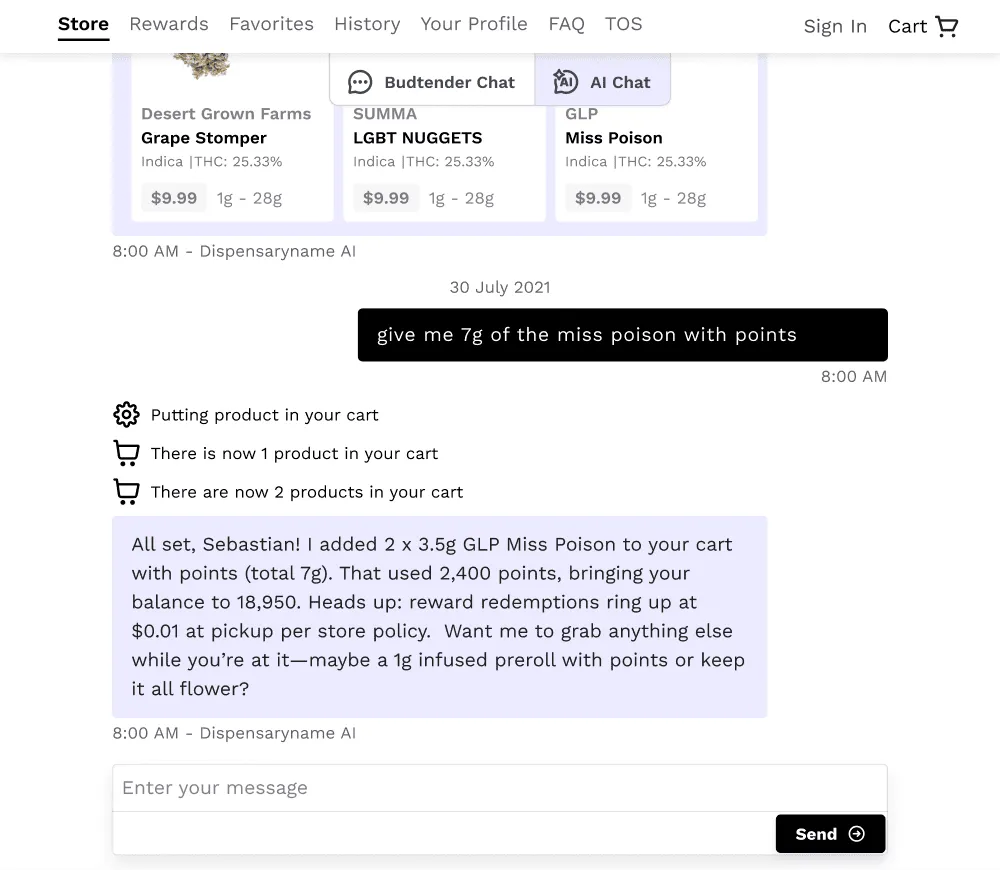The image size is (1000, 870).
Task: Send the chat message
Action: pos(830,834)
